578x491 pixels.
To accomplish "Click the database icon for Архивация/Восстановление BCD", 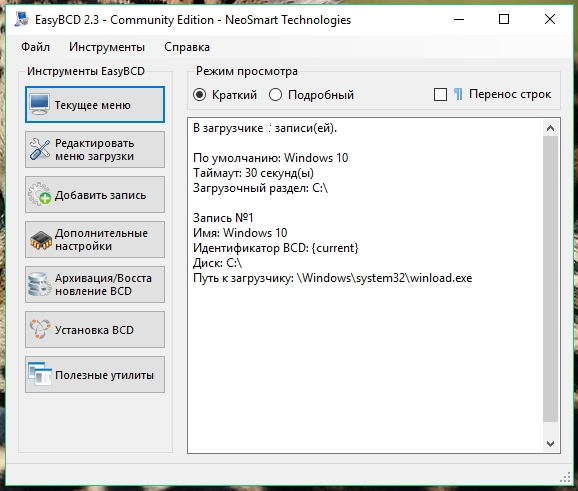I will pos(39,284).
